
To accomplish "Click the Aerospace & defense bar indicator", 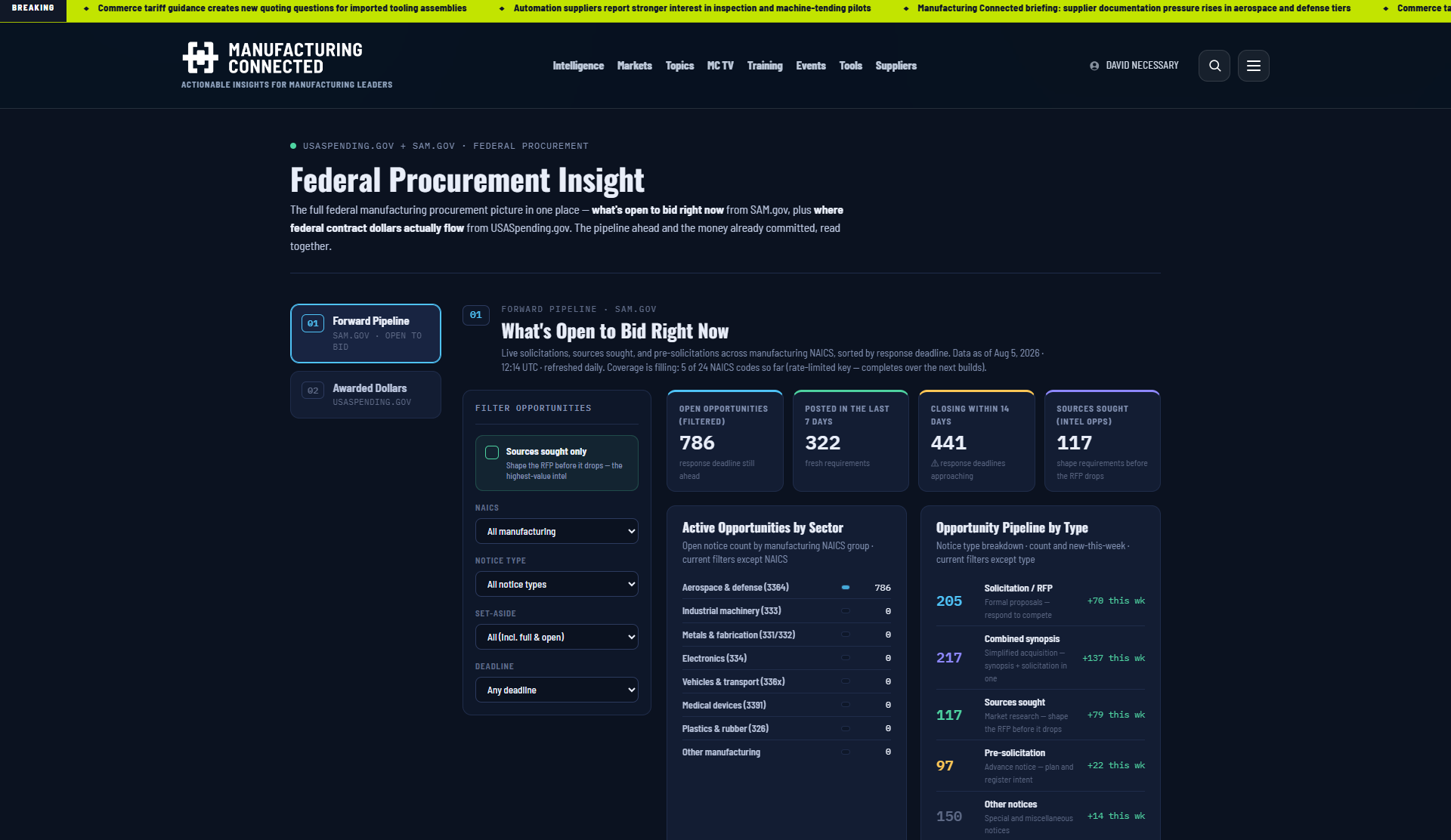I will coord(846,588).
